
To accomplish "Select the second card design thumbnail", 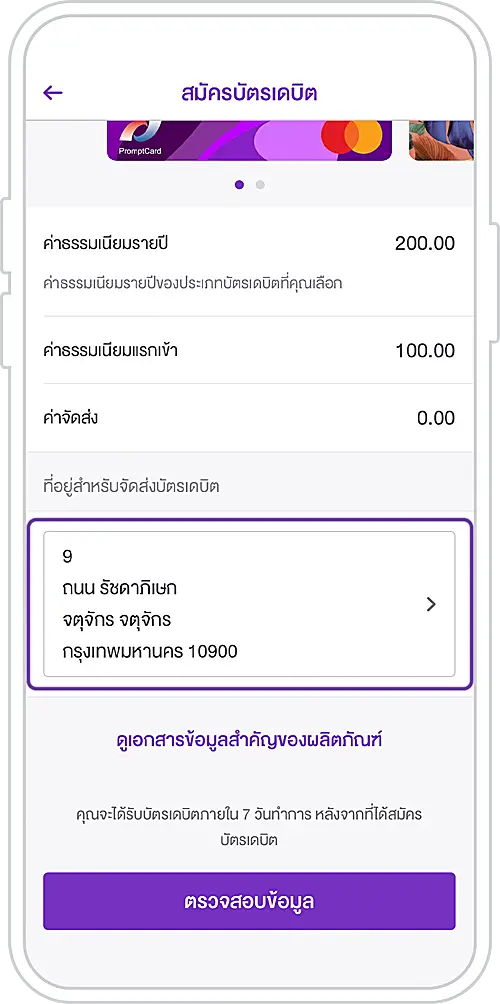I will [441, 140].
